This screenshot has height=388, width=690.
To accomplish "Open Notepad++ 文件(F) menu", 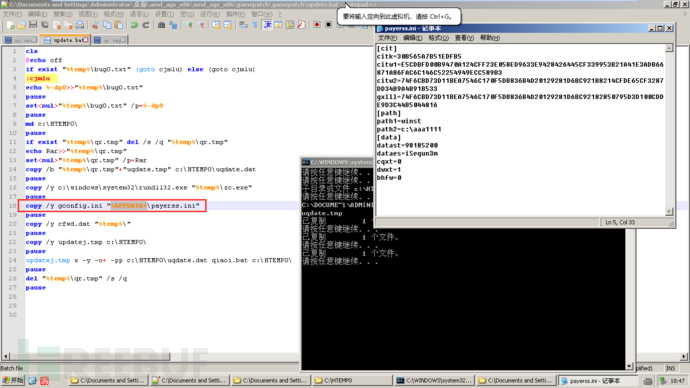I will 12,14.
